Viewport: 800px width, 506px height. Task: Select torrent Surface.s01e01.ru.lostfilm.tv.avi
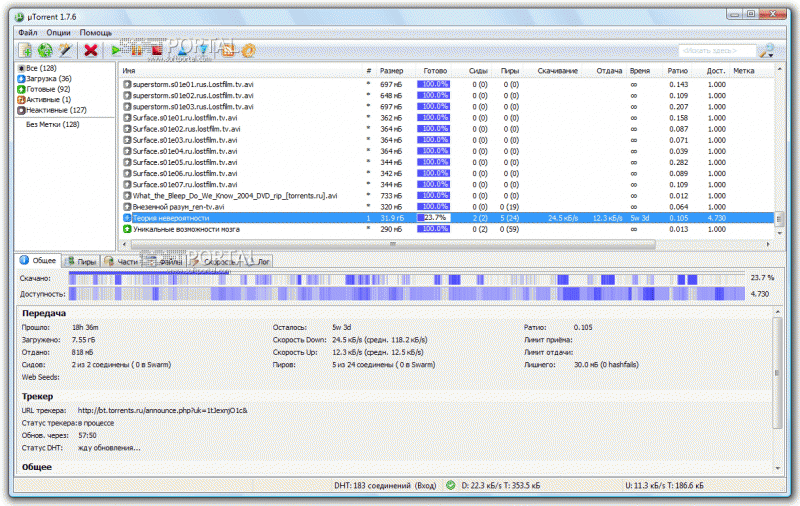click(447, 118)
